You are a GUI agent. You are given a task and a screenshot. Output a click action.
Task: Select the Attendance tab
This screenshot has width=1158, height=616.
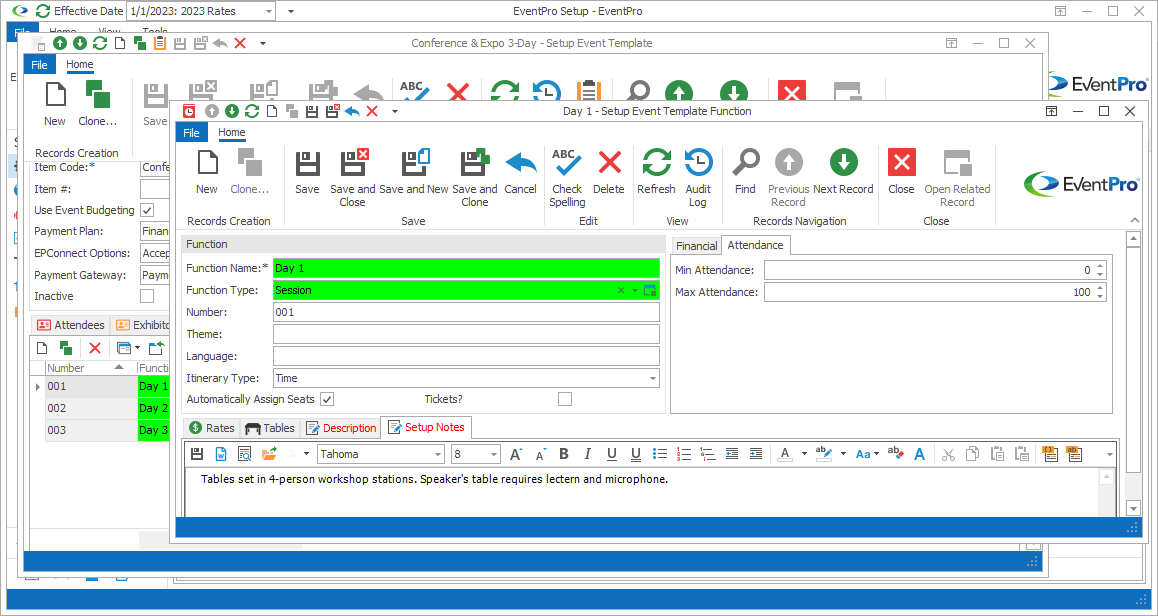tap(756, 244)
